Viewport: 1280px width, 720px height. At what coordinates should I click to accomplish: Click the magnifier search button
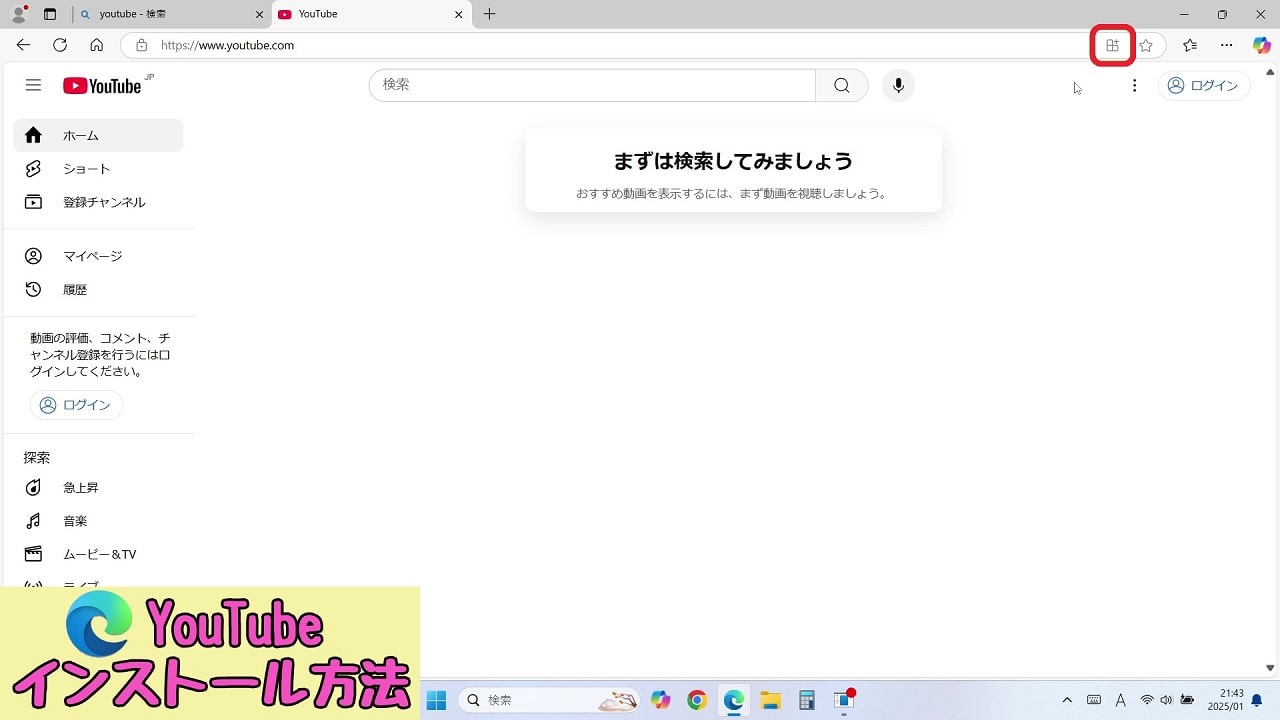click(842, 85)
